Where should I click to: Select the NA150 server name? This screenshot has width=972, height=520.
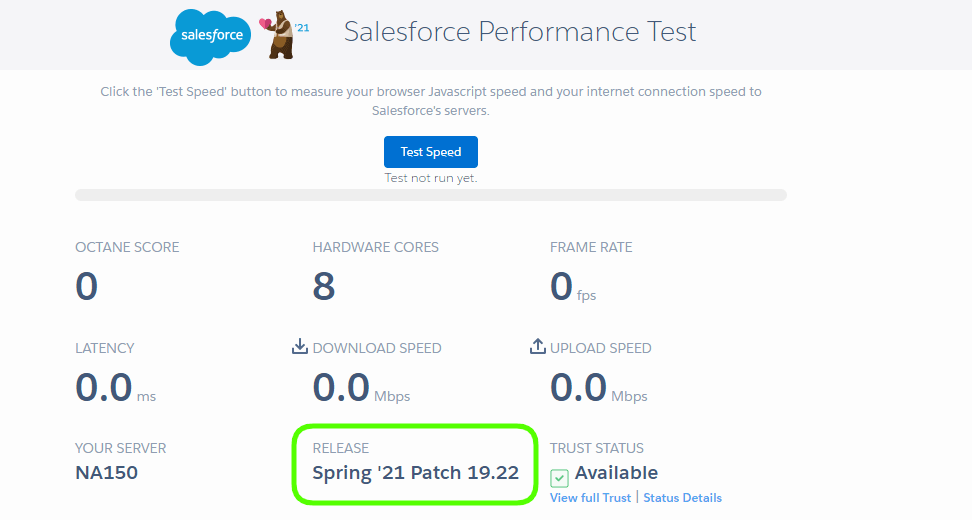pos(107,472)
